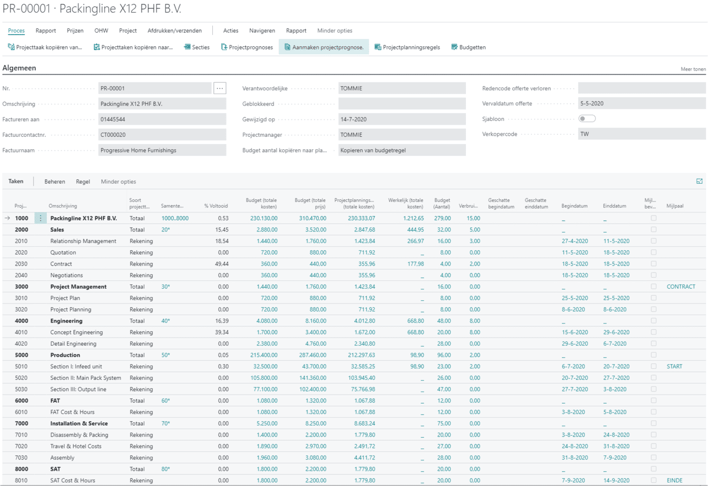Viewport: 708px width, 486px height.
Task: Click the Budgetten icon
Action: 454,47
